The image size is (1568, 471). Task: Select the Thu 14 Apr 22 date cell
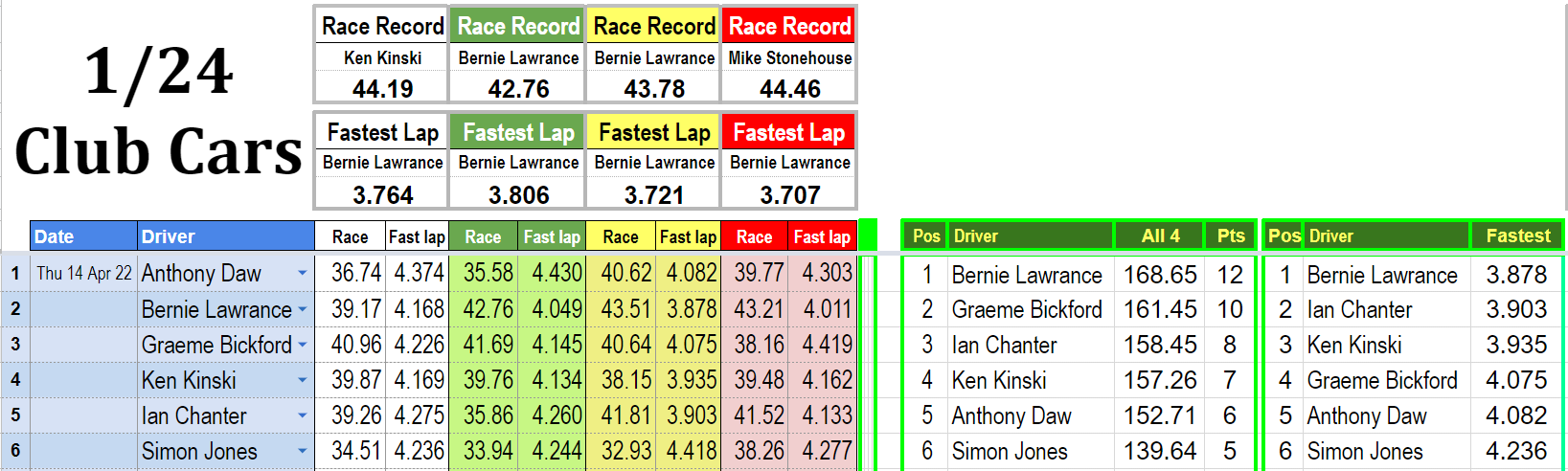coord(84,274)
